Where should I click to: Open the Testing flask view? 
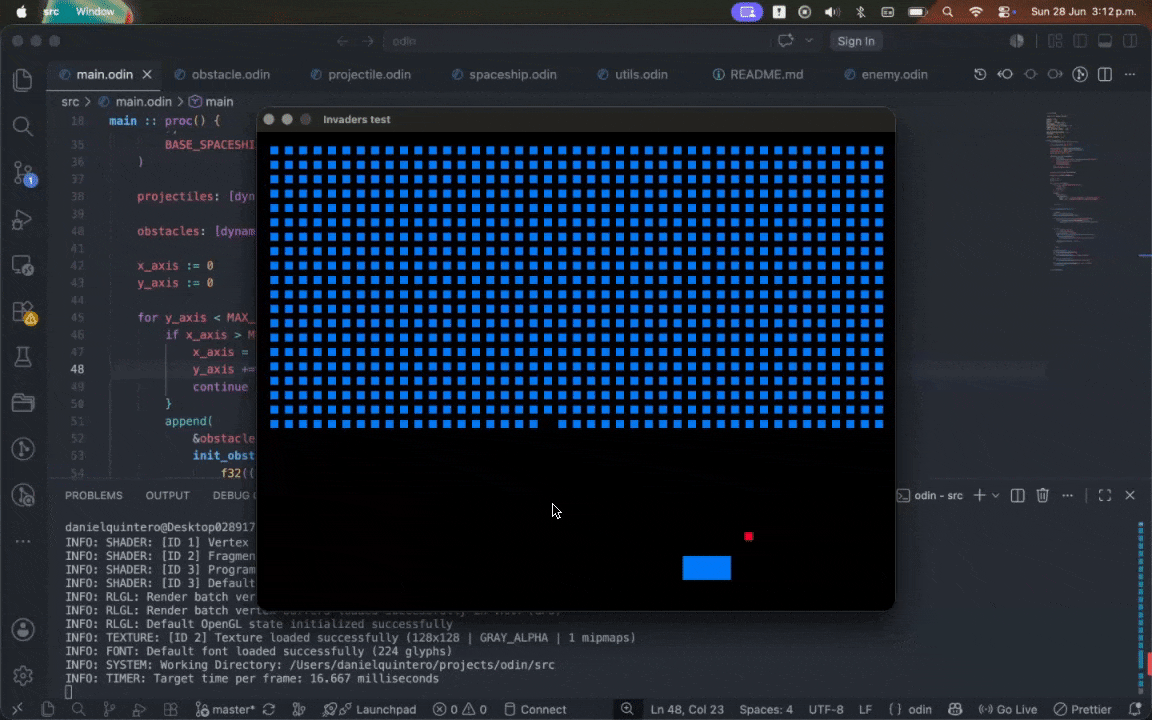click(x=23, y=357)
